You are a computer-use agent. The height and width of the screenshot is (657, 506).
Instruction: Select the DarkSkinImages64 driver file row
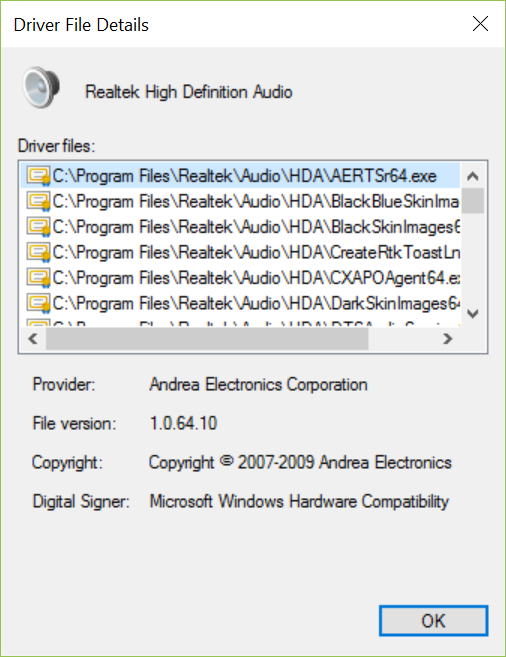coord(240,303)
